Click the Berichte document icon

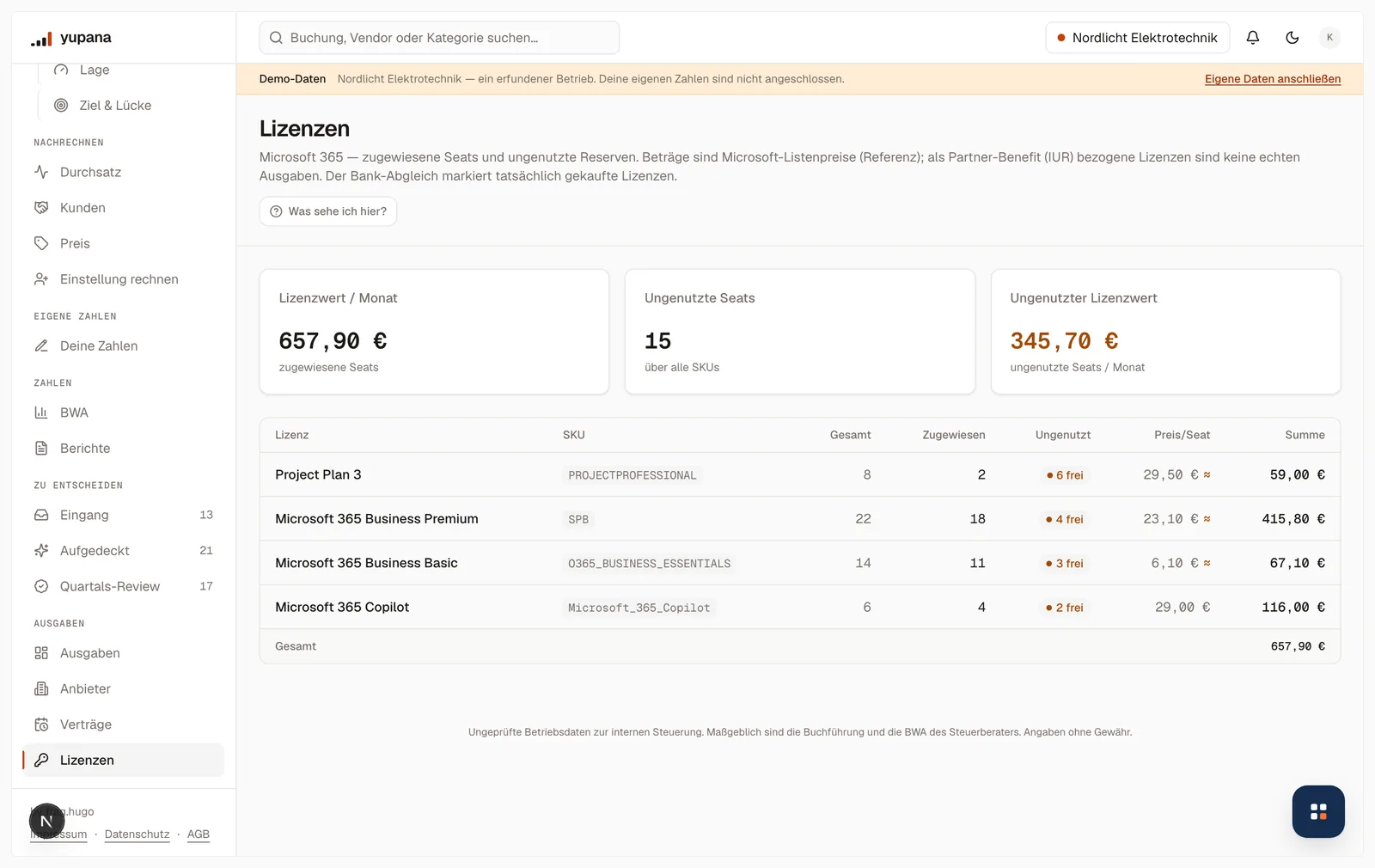(41, 449)
